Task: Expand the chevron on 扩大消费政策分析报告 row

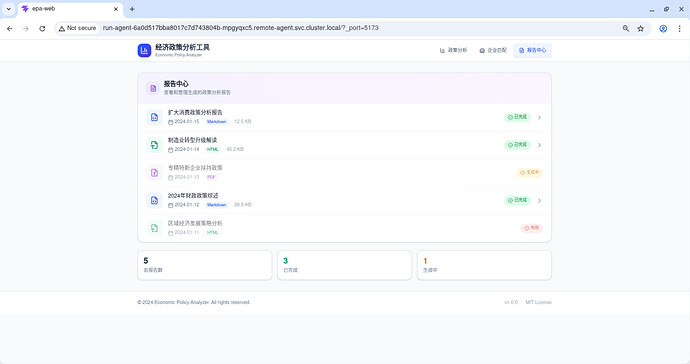Action: click(x=540, y=118)
